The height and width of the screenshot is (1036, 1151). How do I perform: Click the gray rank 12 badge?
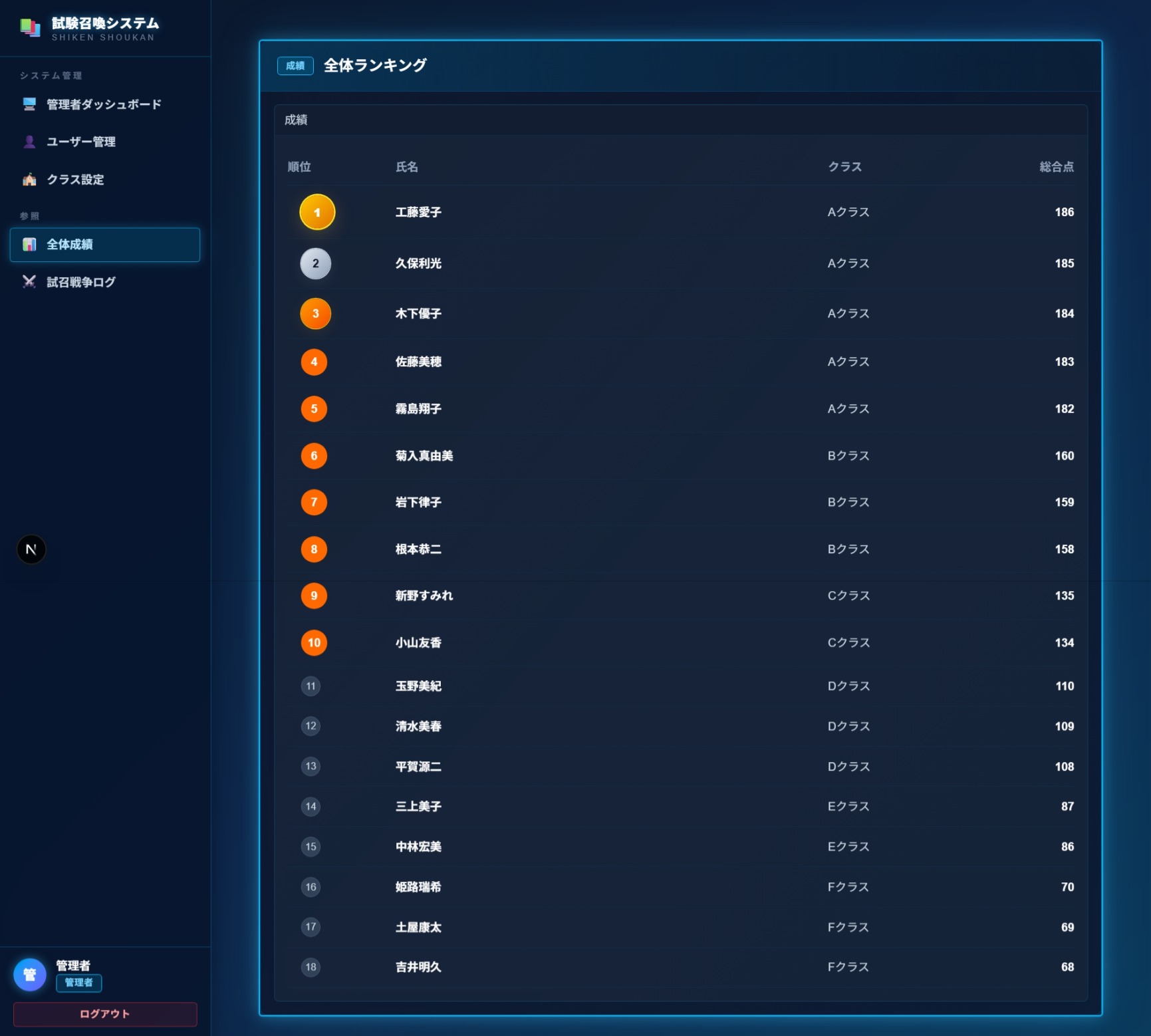click(311, 726)
